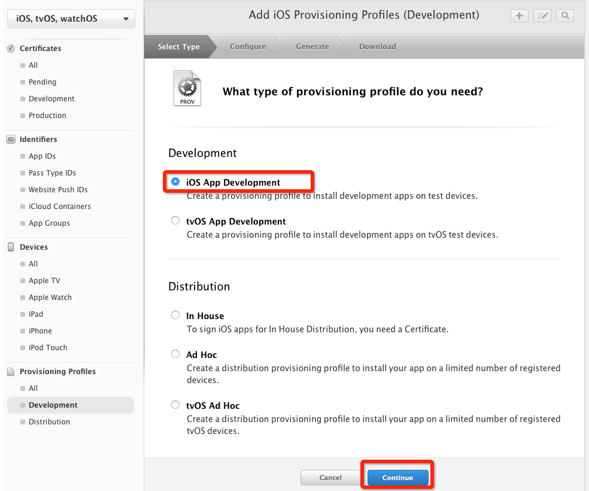Click the Provisioning Profiles document icon
This screenshot has height=491, width=589.
(11, 372)
